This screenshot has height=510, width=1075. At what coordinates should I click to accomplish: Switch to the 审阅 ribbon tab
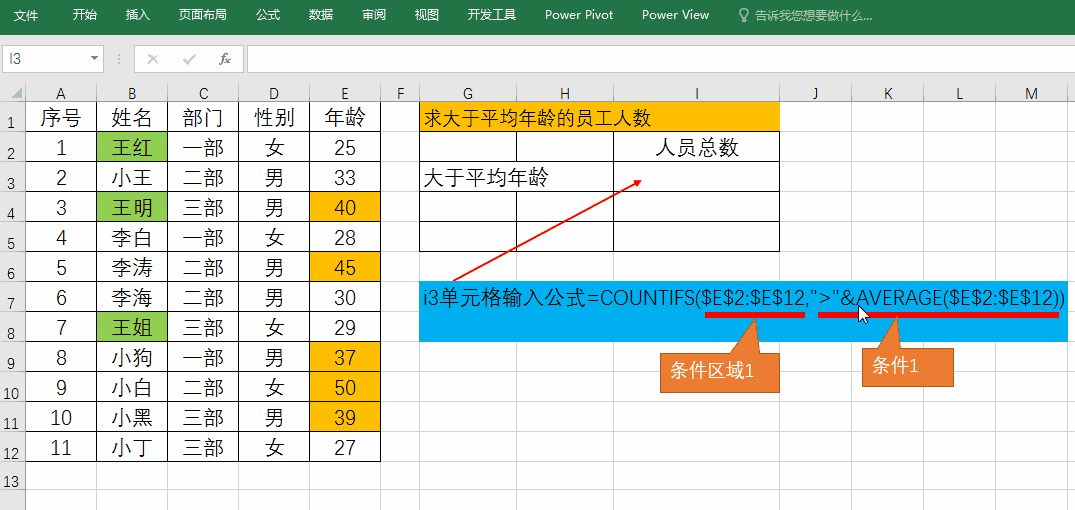[x=374, y=14]
